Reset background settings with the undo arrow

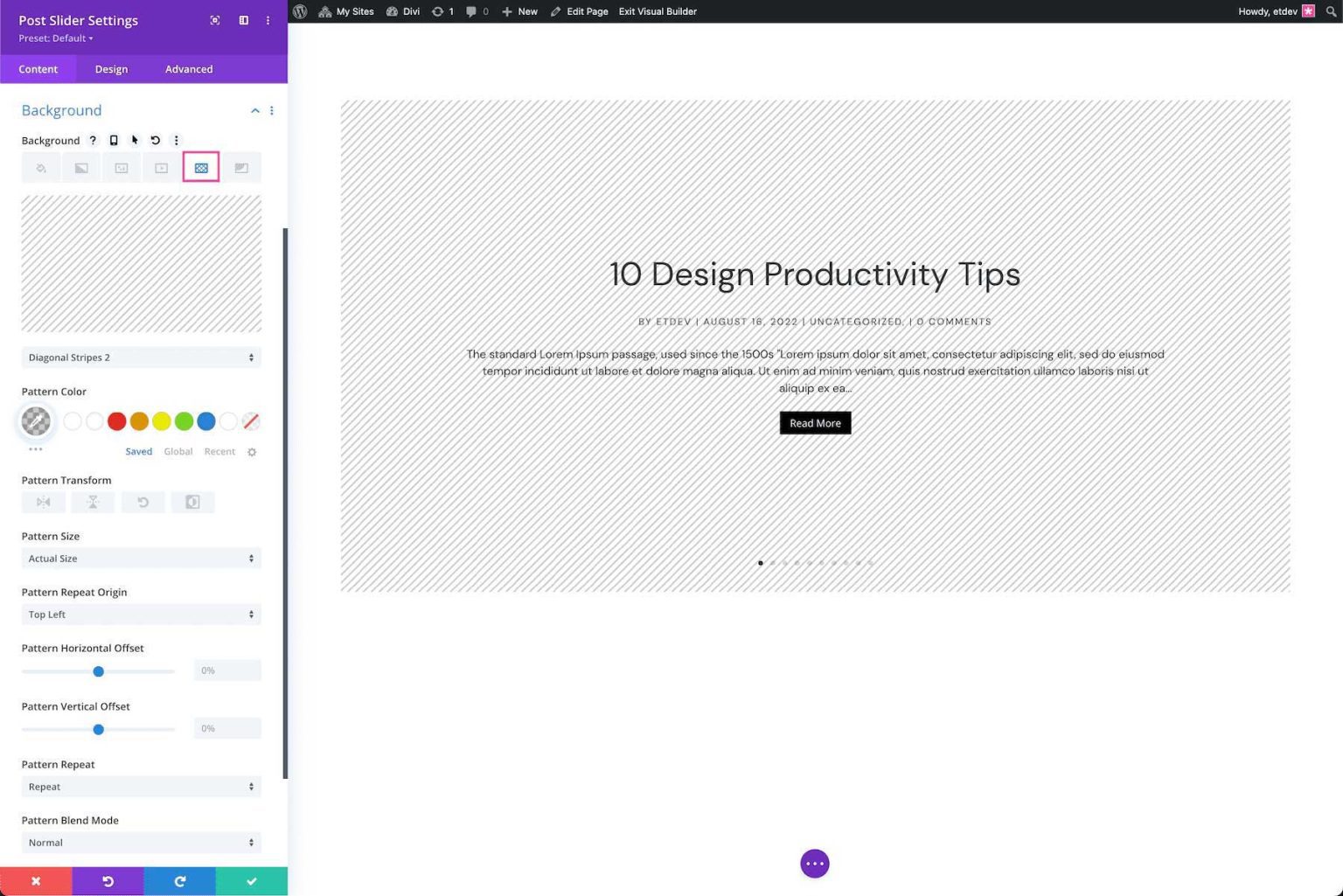pos(155,140)
